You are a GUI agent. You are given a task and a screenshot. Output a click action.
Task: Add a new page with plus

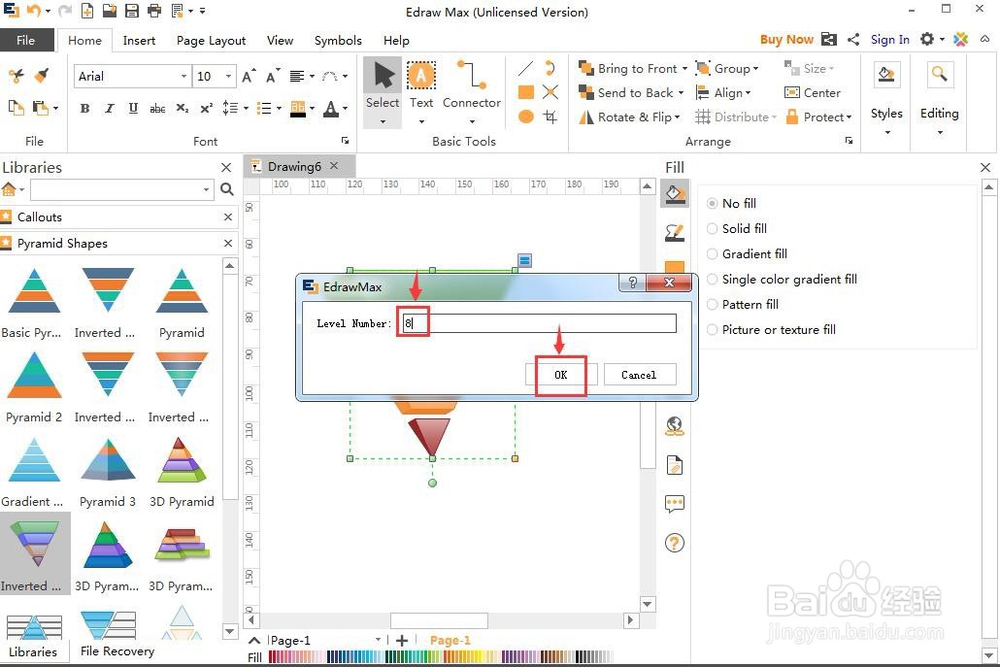(402, 640)
